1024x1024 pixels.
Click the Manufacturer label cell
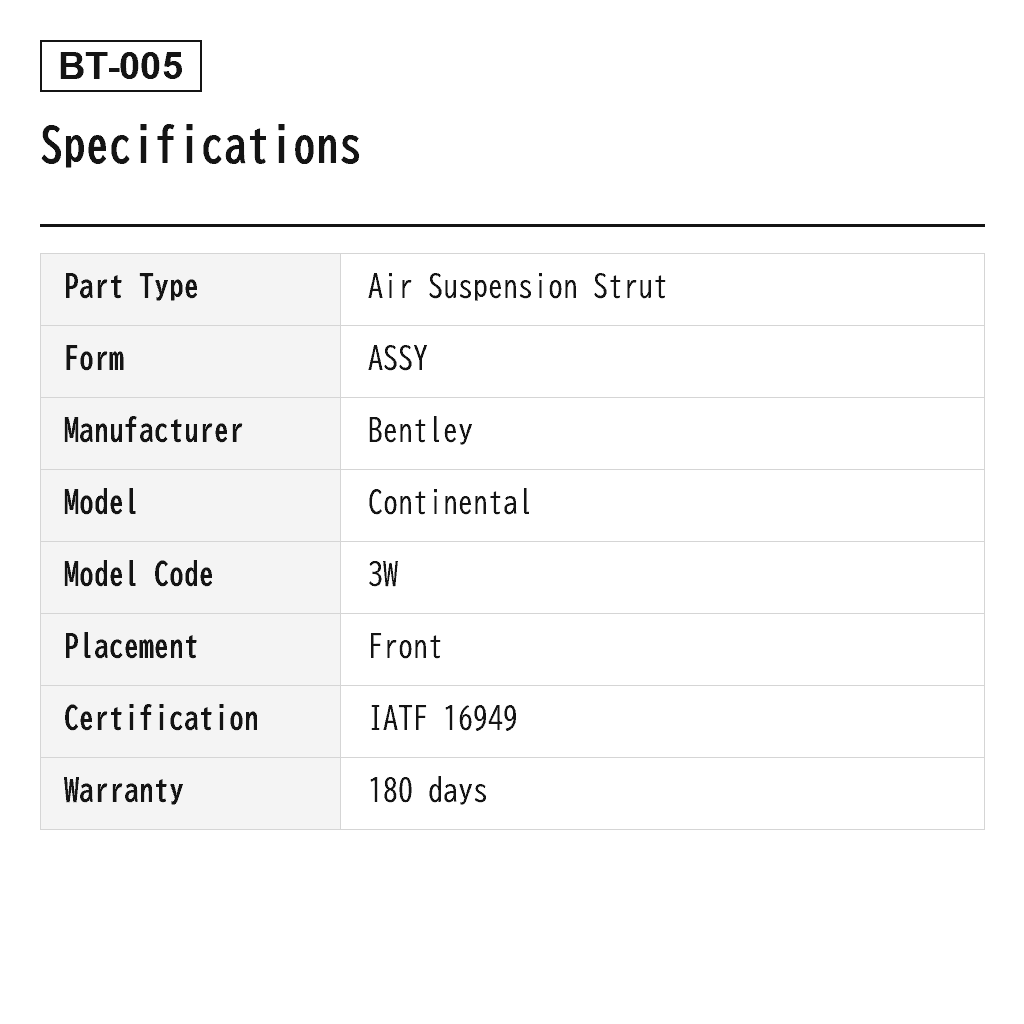coord(191,433)
